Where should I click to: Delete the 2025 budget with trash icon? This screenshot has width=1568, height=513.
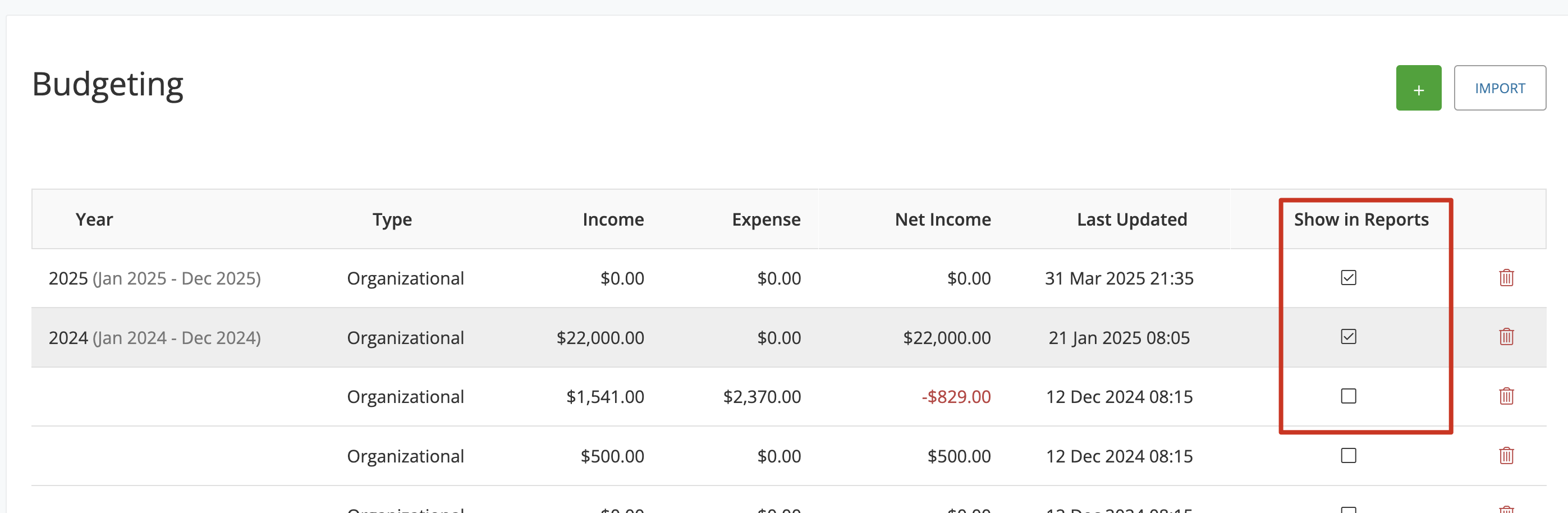[1506, 278]
